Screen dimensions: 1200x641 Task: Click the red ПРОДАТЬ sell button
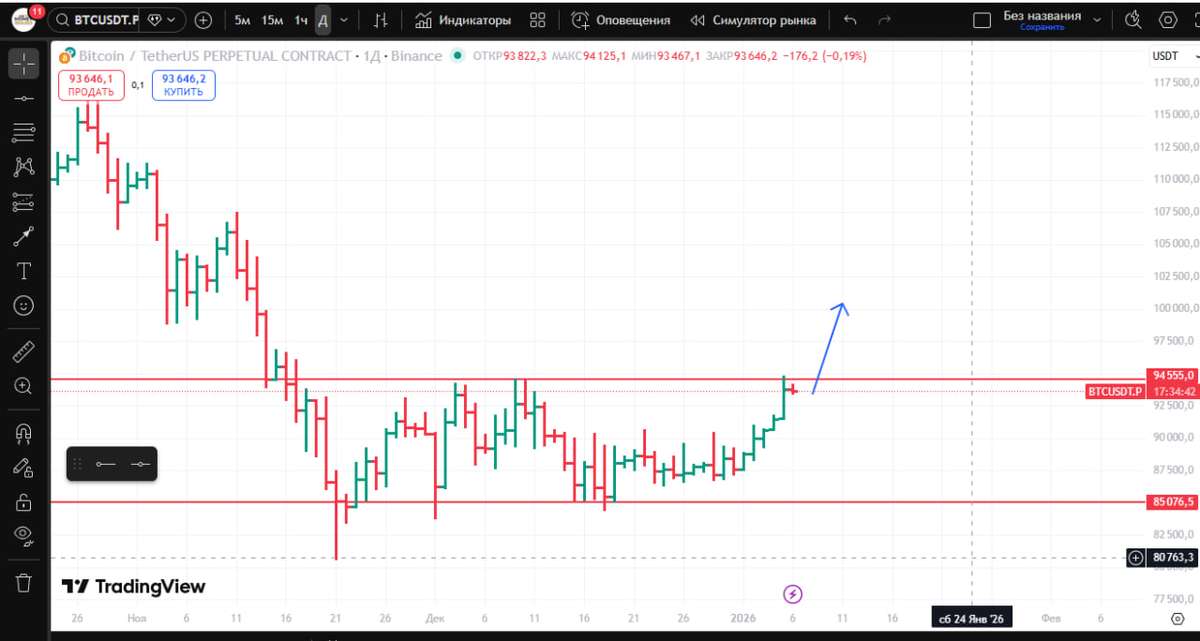[x=90, y=85]
